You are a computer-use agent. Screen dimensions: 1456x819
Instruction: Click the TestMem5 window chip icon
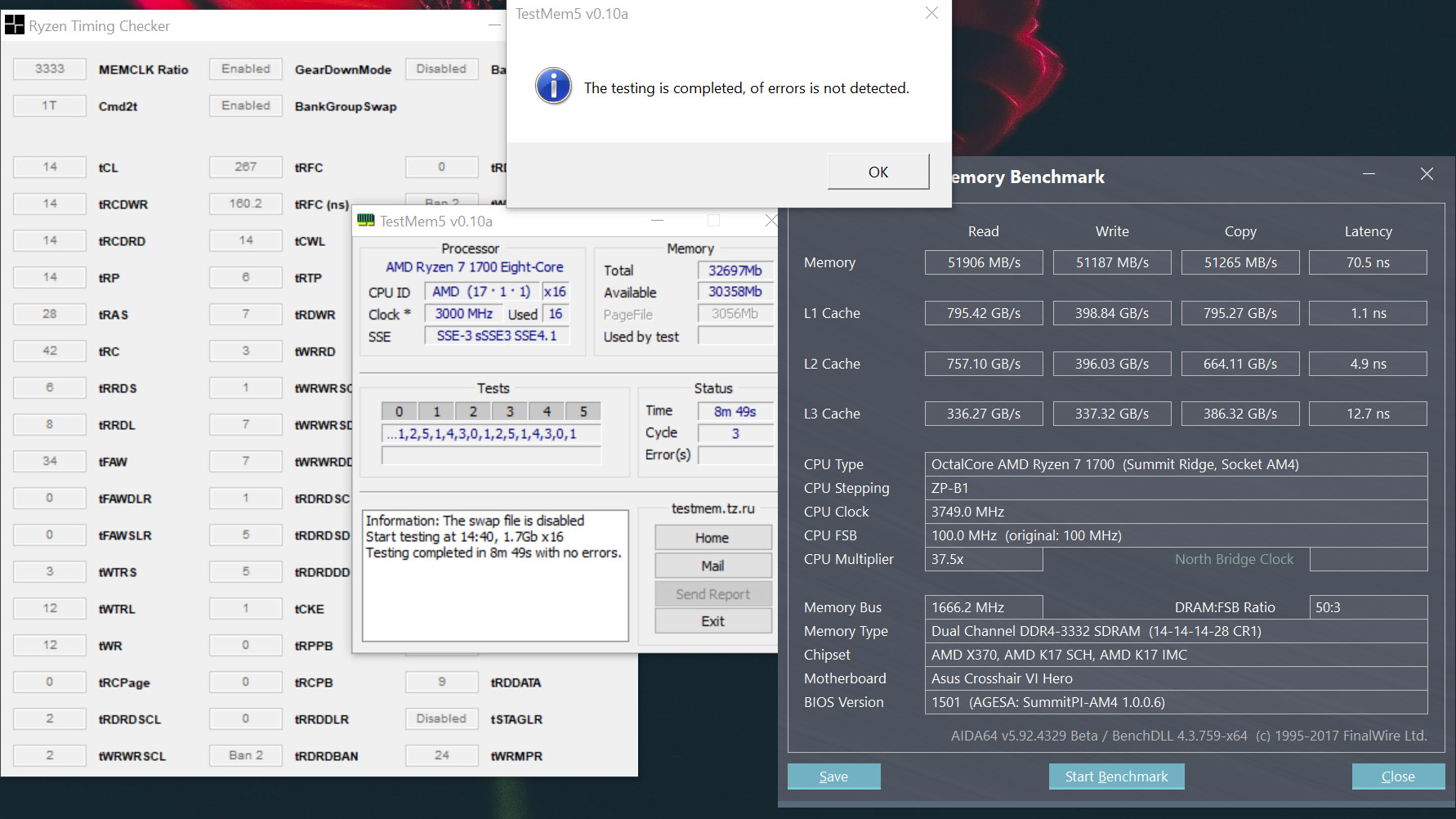(366, 221)
